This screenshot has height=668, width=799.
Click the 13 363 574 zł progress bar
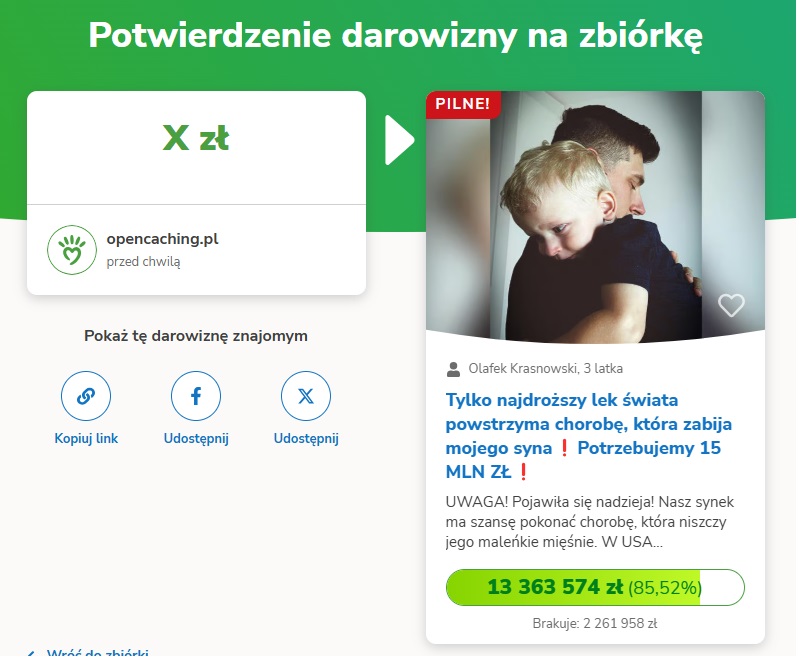pyautogui.click(x=595, y=587)
